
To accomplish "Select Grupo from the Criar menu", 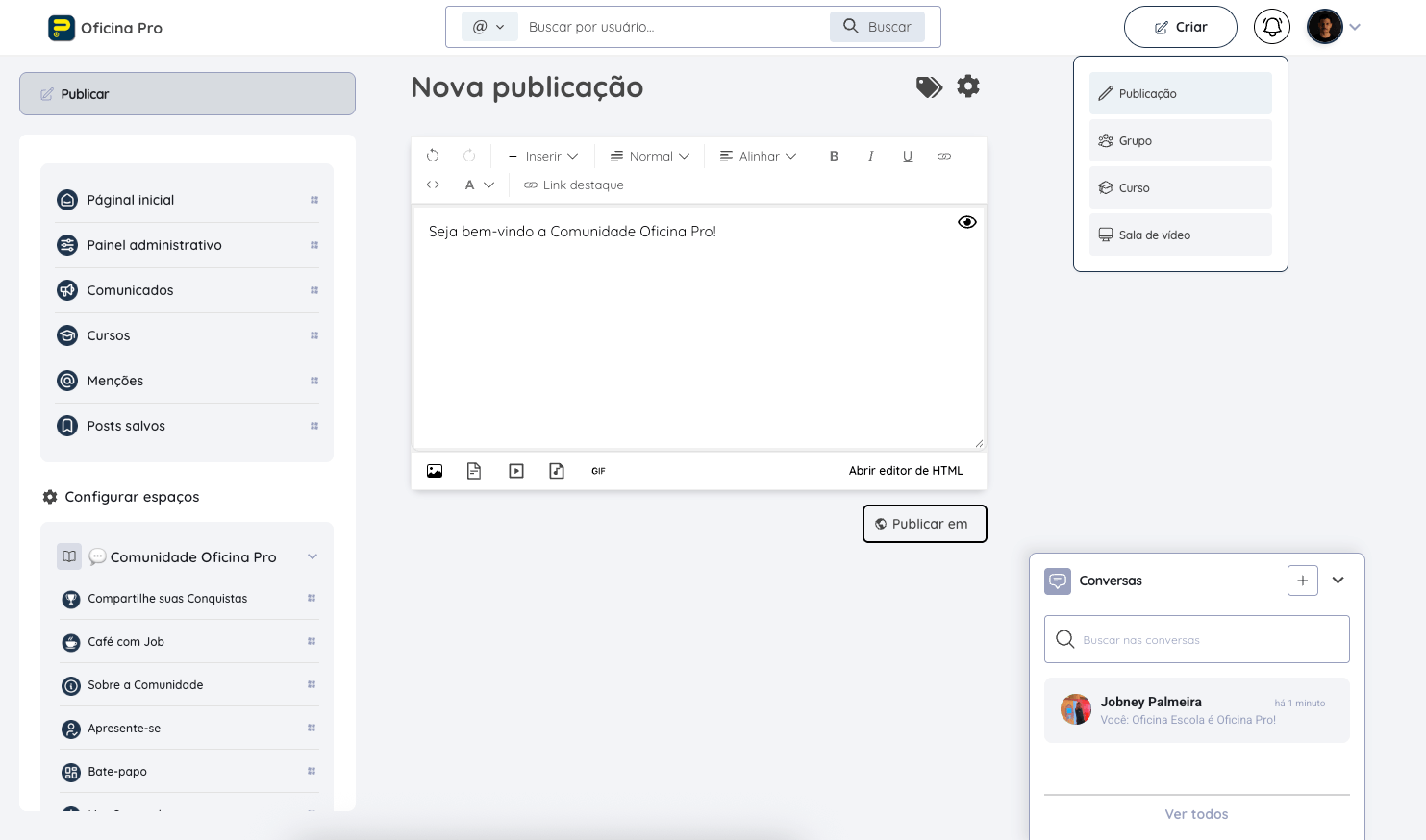I will point(1180,141).
